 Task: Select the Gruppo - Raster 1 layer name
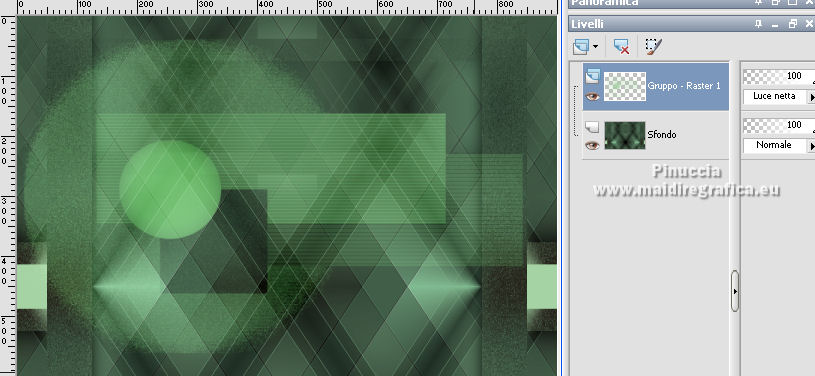tap(684, 86)
